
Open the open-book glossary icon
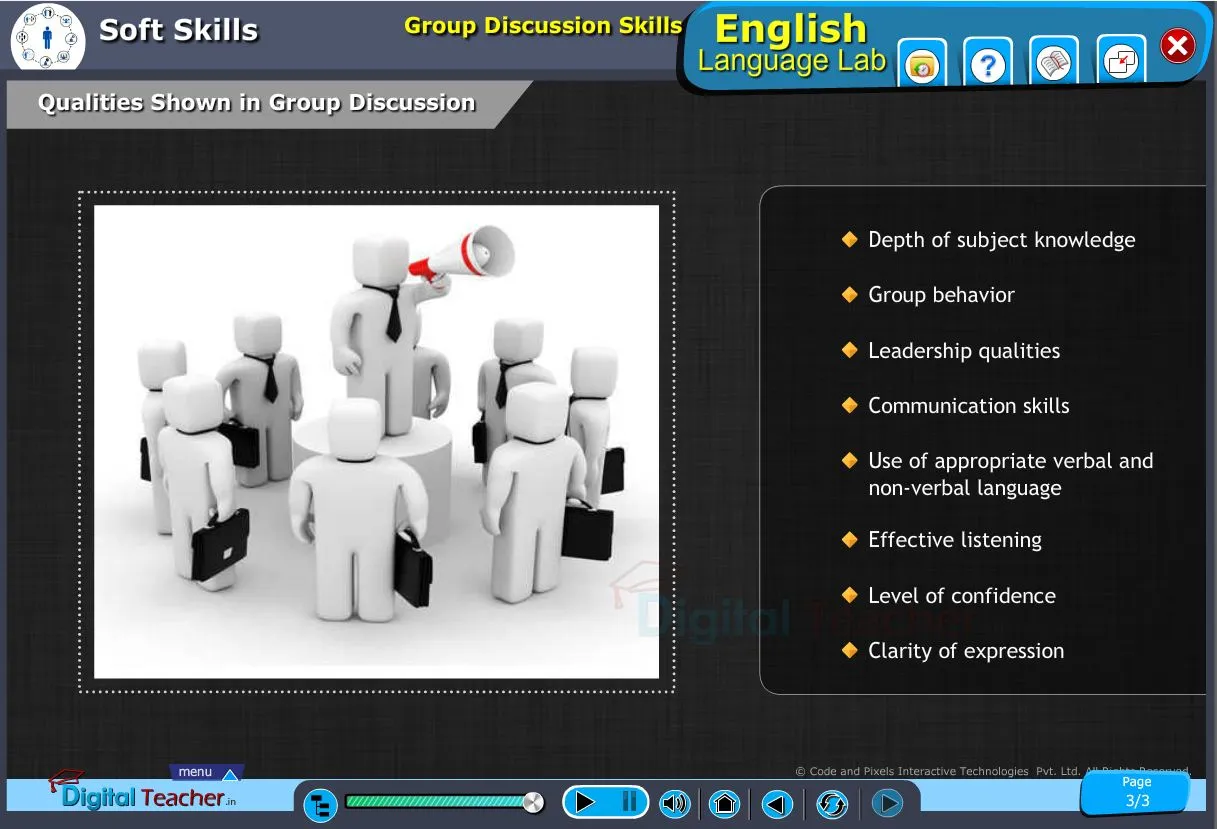pyautogui.click(x=1054, y=65)
